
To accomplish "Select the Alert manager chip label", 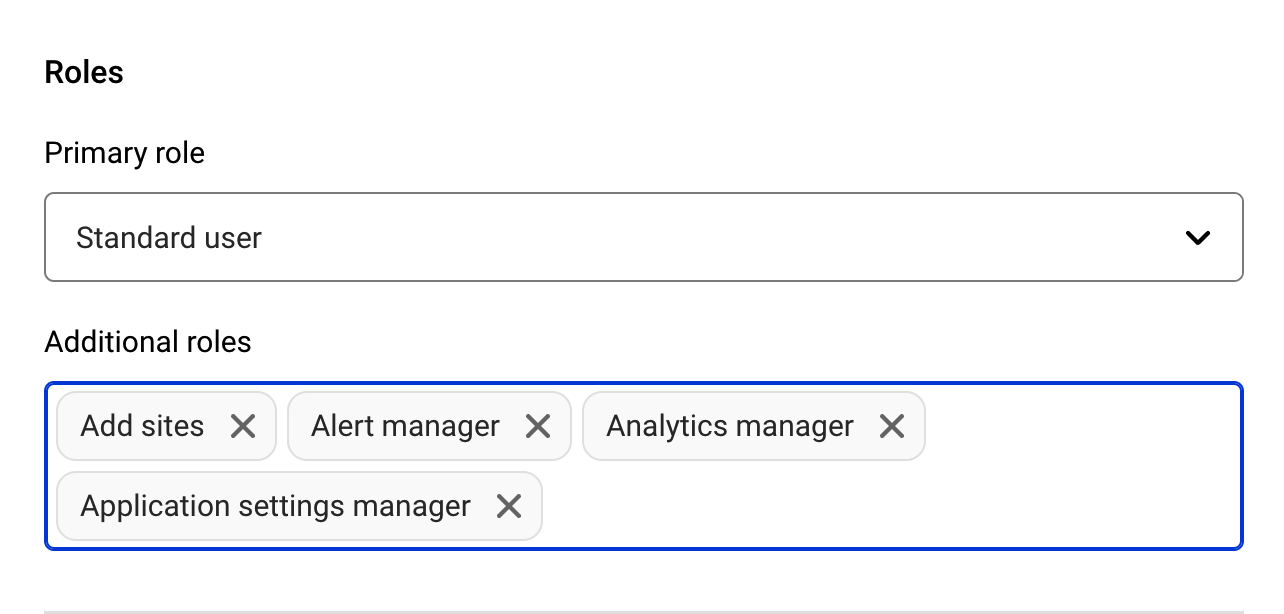I will 405,427.
